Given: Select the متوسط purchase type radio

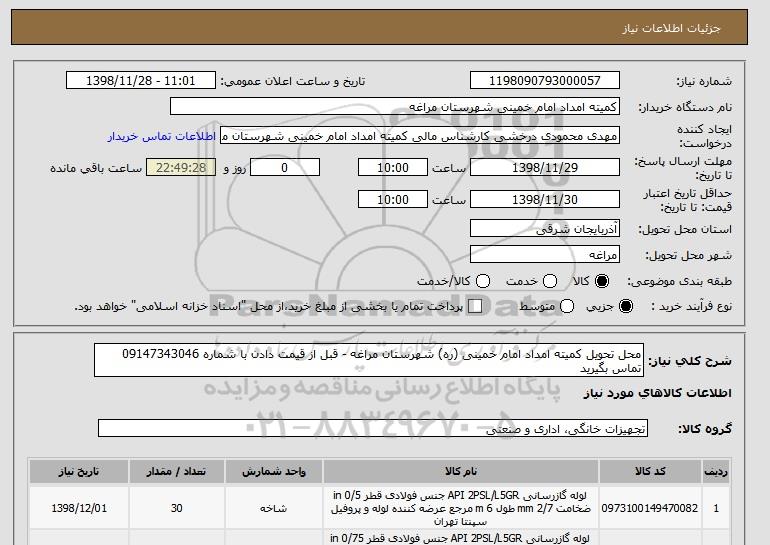Looking at the screenshot, I should coord(567,306).
